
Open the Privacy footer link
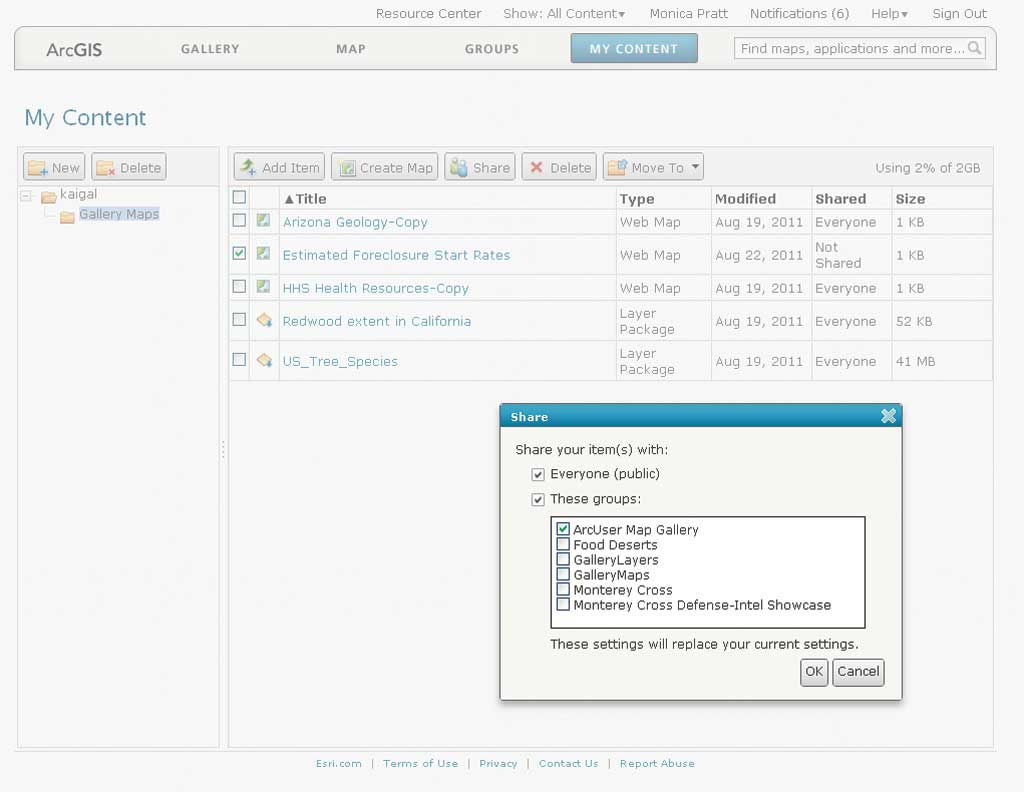[498, 763]
